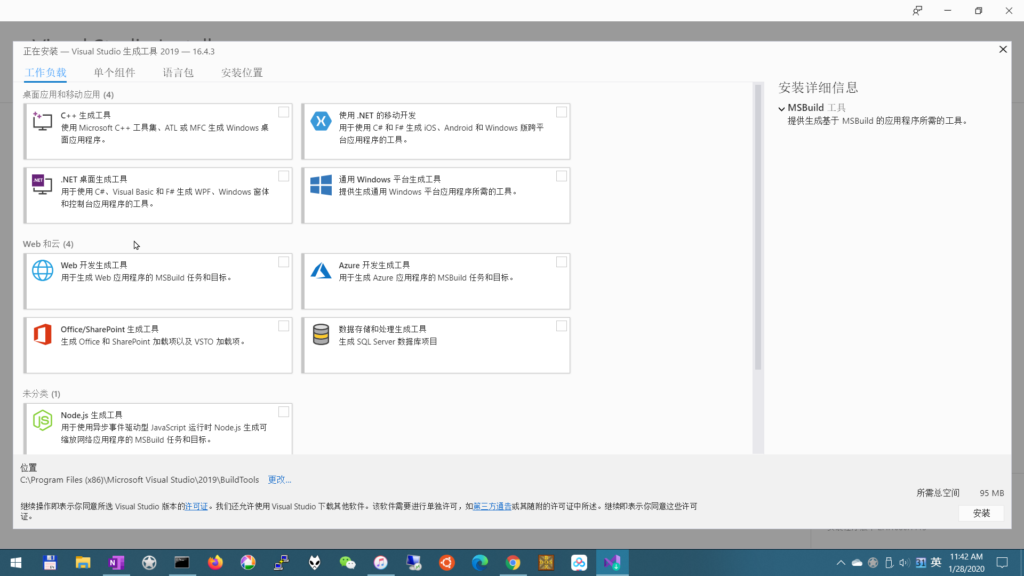Click the .NET desktop build tools icon
Image resolution: width=1024 pixels, height=576 pixels.
pyautogui.click(x=42, y=185)
